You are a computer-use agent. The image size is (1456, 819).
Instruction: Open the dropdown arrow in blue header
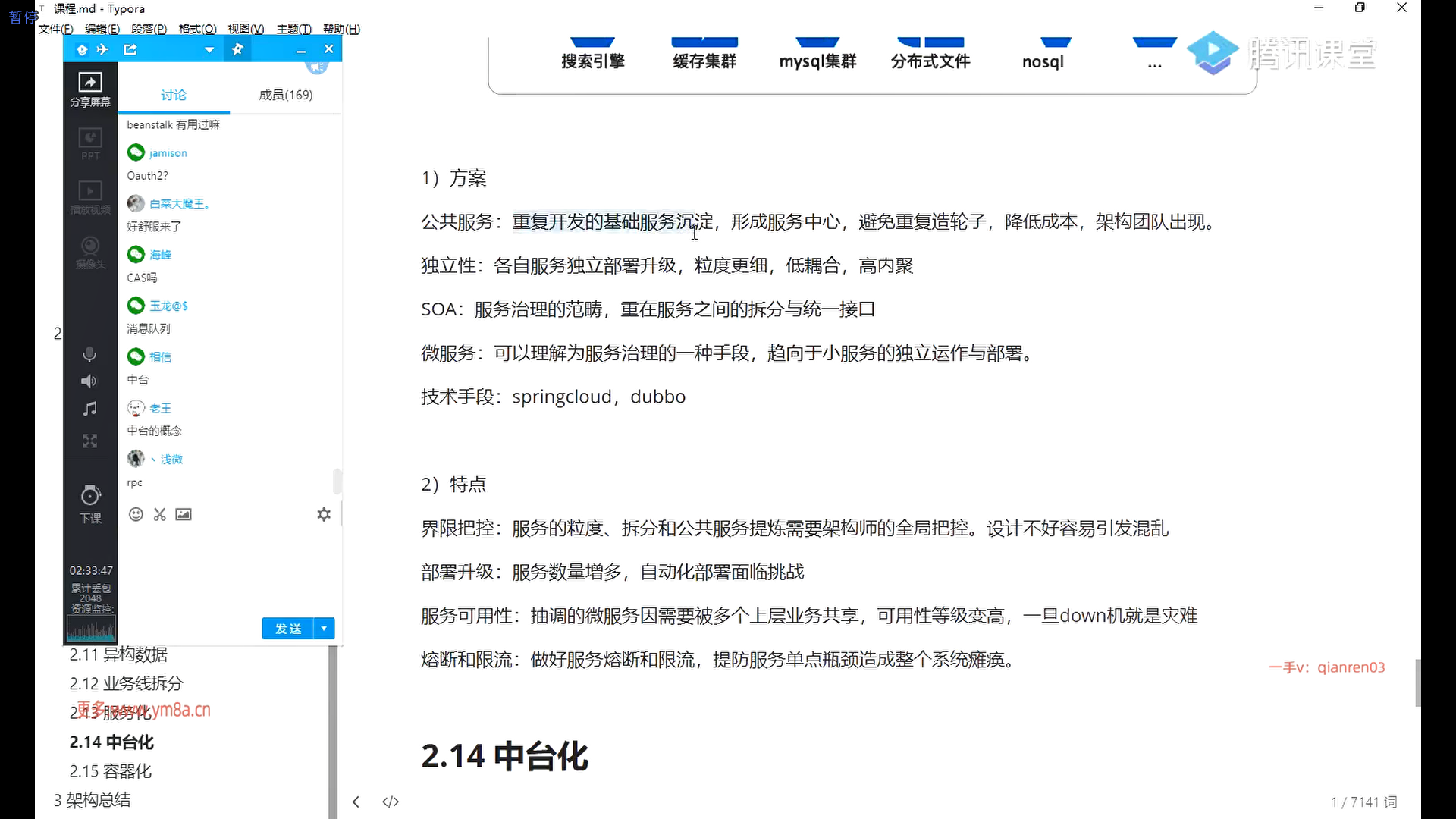click(209, 50)
